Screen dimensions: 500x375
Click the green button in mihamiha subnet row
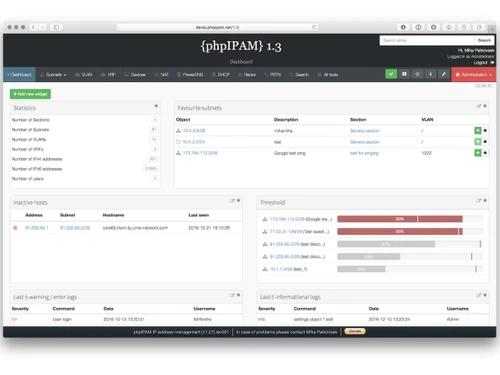tap(478, 130)
